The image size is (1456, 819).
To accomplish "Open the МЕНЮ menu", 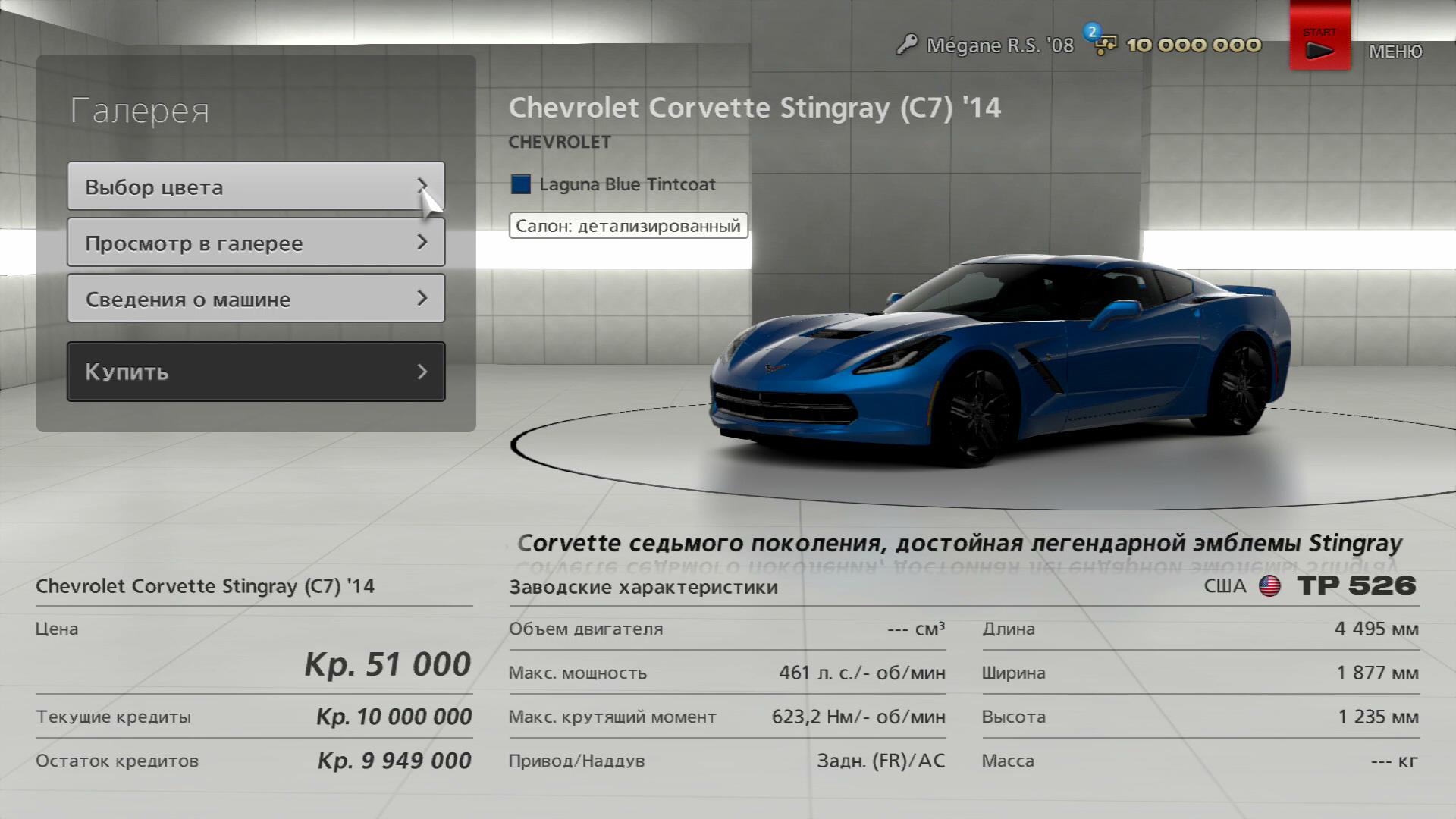I will [1395, 52].
